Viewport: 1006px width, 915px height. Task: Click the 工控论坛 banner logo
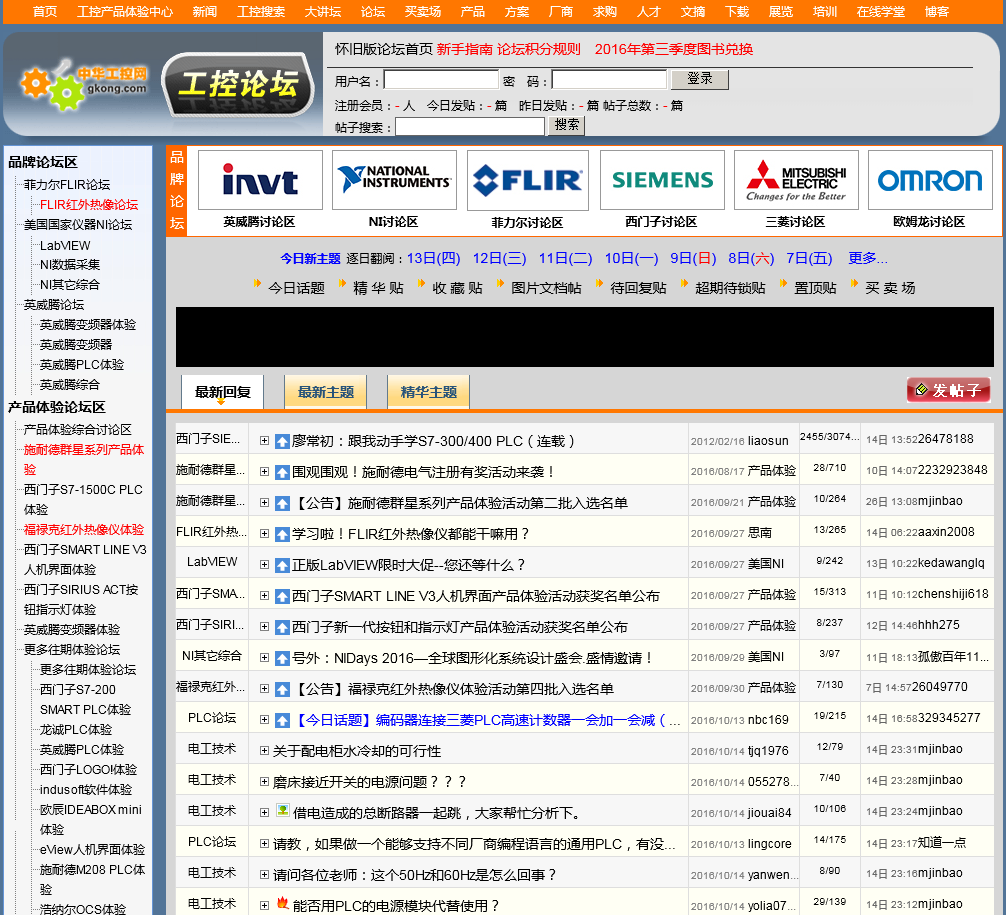pos(237,85)
